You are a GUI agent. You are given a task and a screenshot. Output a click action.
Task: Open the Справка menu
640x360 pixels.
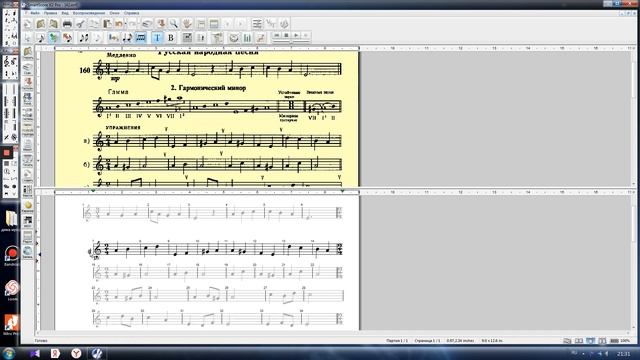tap(131, 13)
